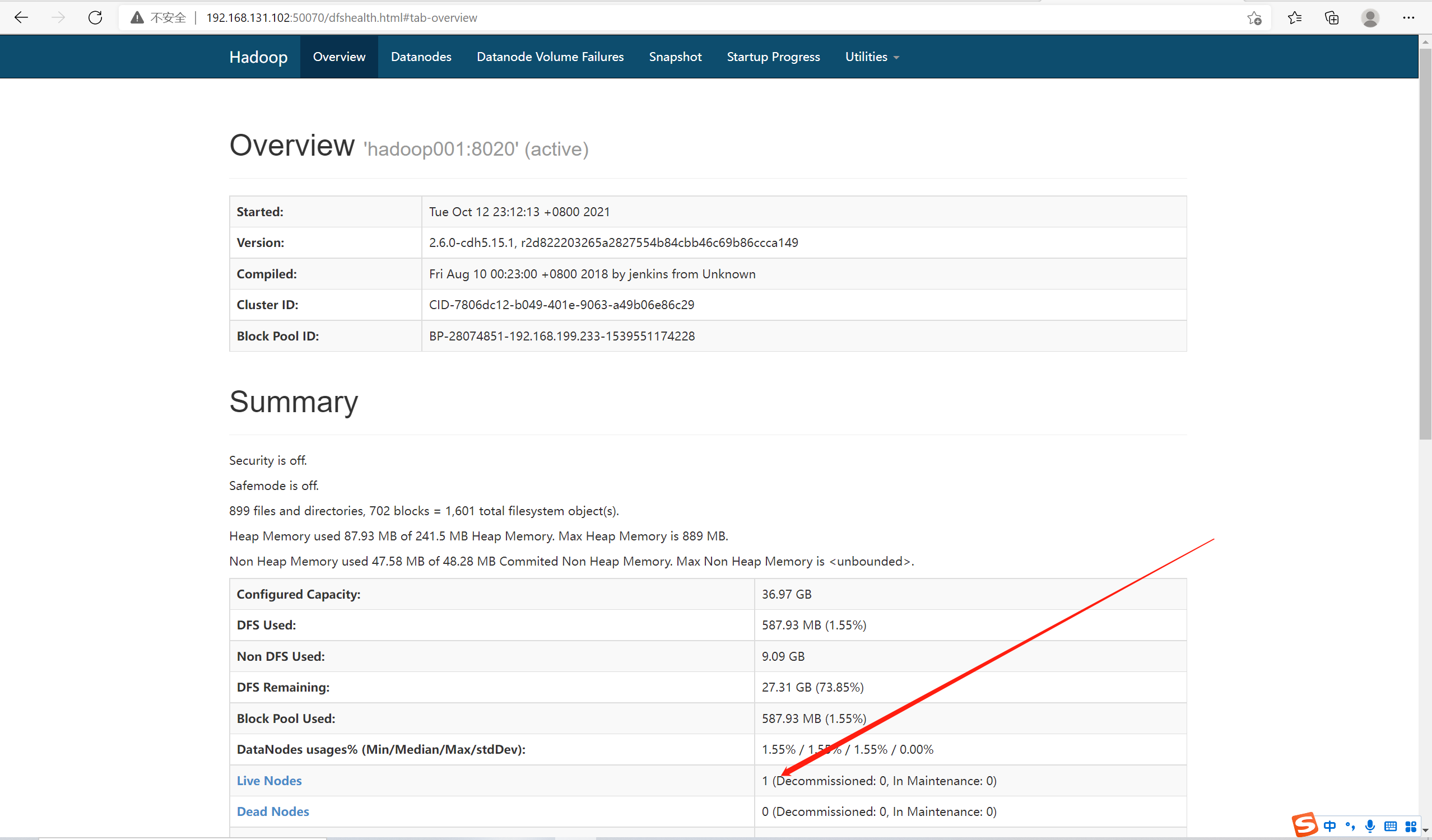Screen dimensions: 1432x840
Task: Click the vertical scrollbar thumb
Action: click(1425, 244)
